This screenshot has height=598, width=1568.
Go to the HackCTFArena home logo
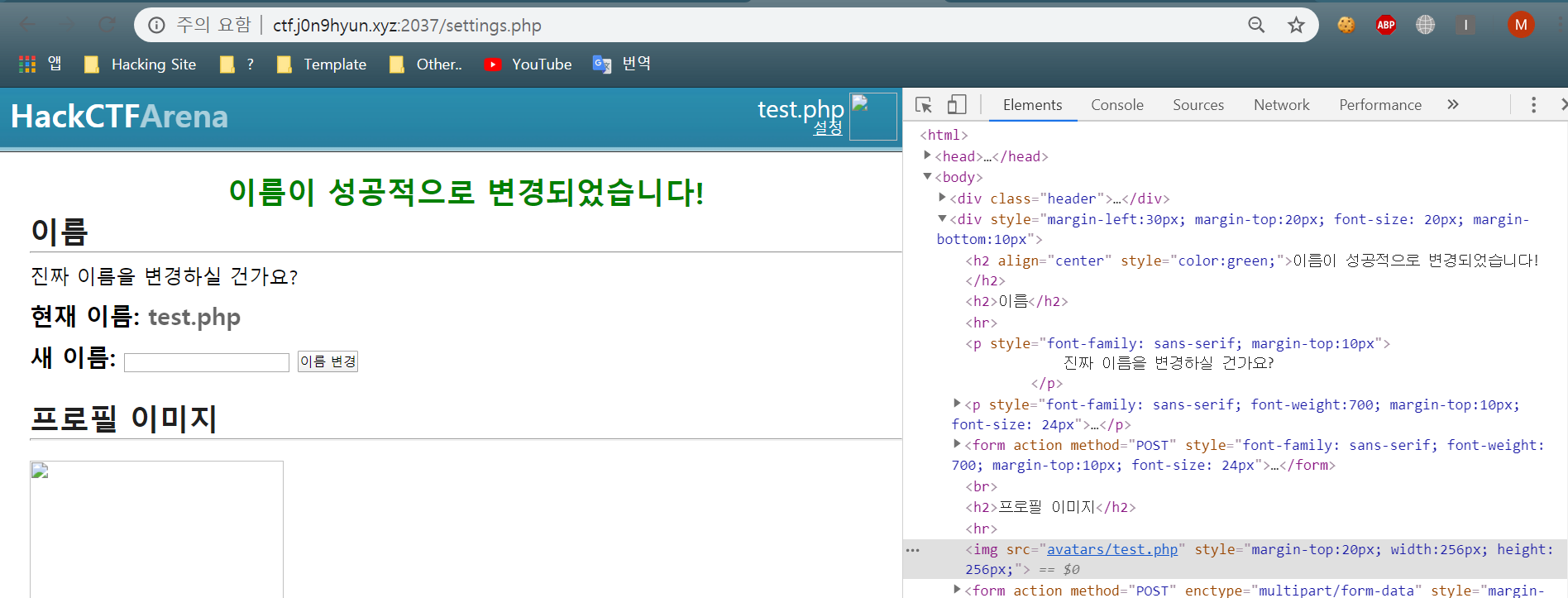click(x=119, y=117)
